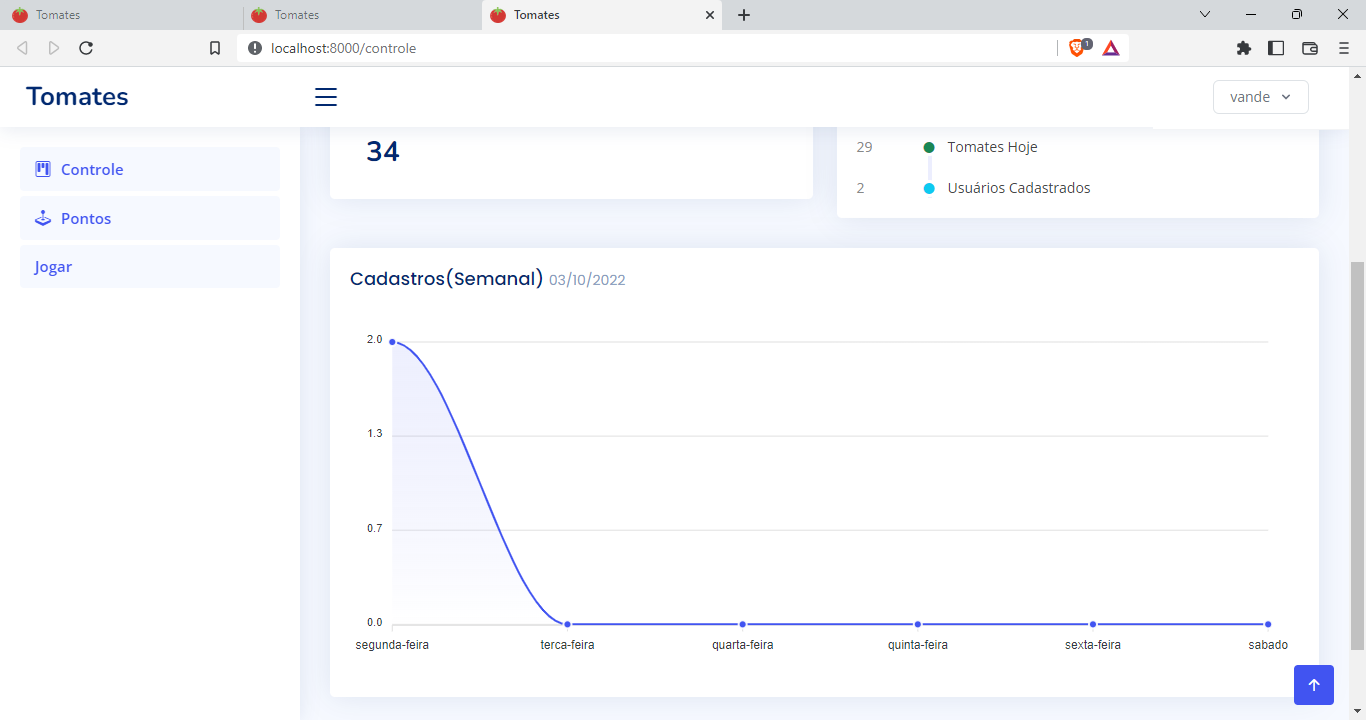Click the green Tomates Hoje dot
Screen dimensions: 1366x720
[929, 147]
